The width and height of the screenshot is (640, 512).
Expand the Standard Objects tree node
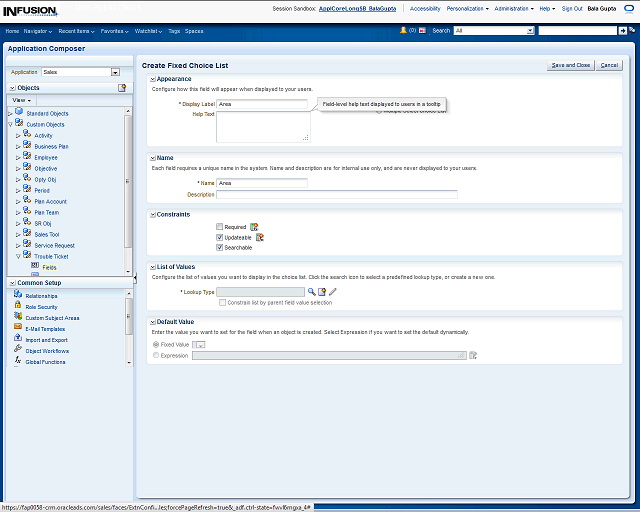point(10,113)
